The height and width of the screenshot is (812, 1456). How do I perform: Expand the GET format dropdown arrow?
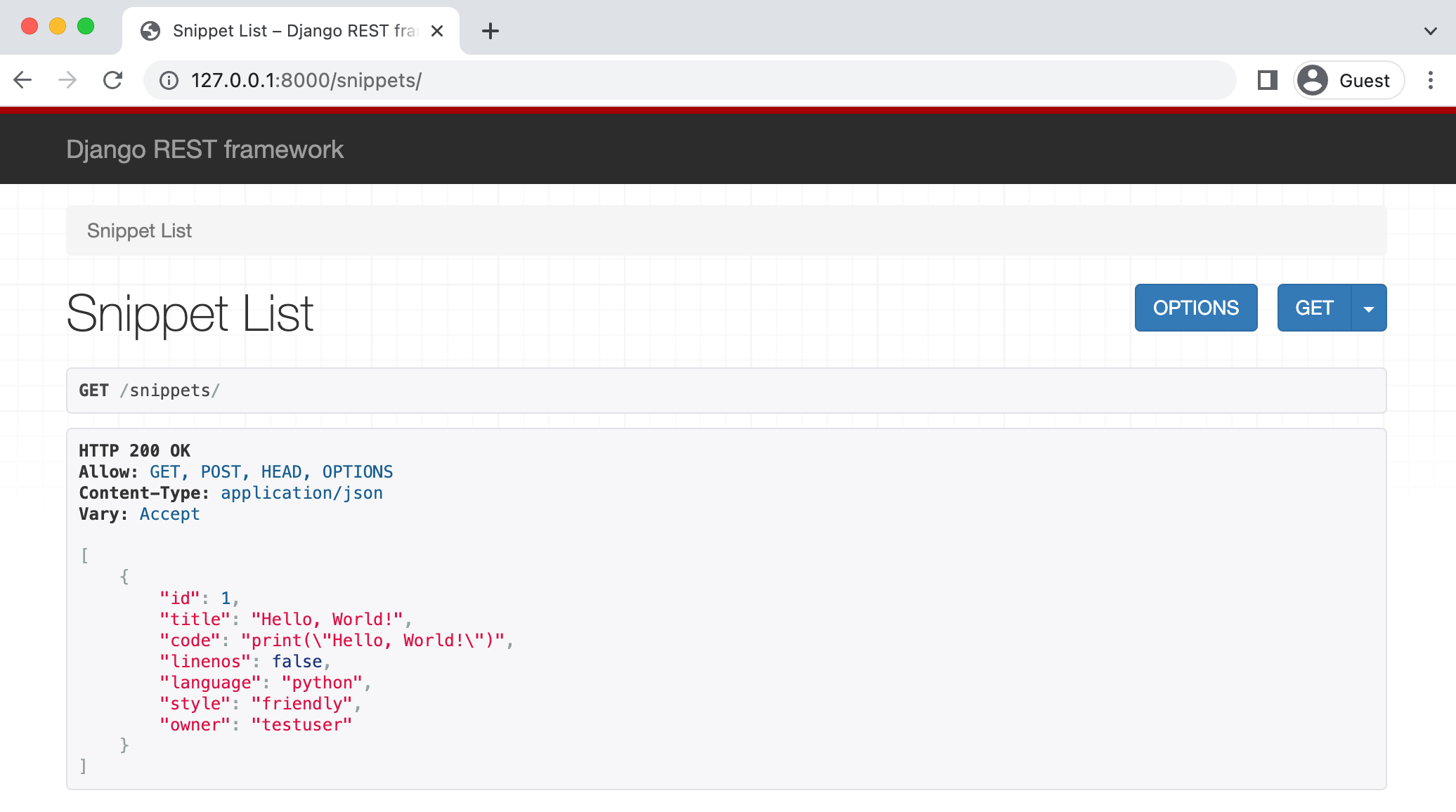[x=1368, y=308]
